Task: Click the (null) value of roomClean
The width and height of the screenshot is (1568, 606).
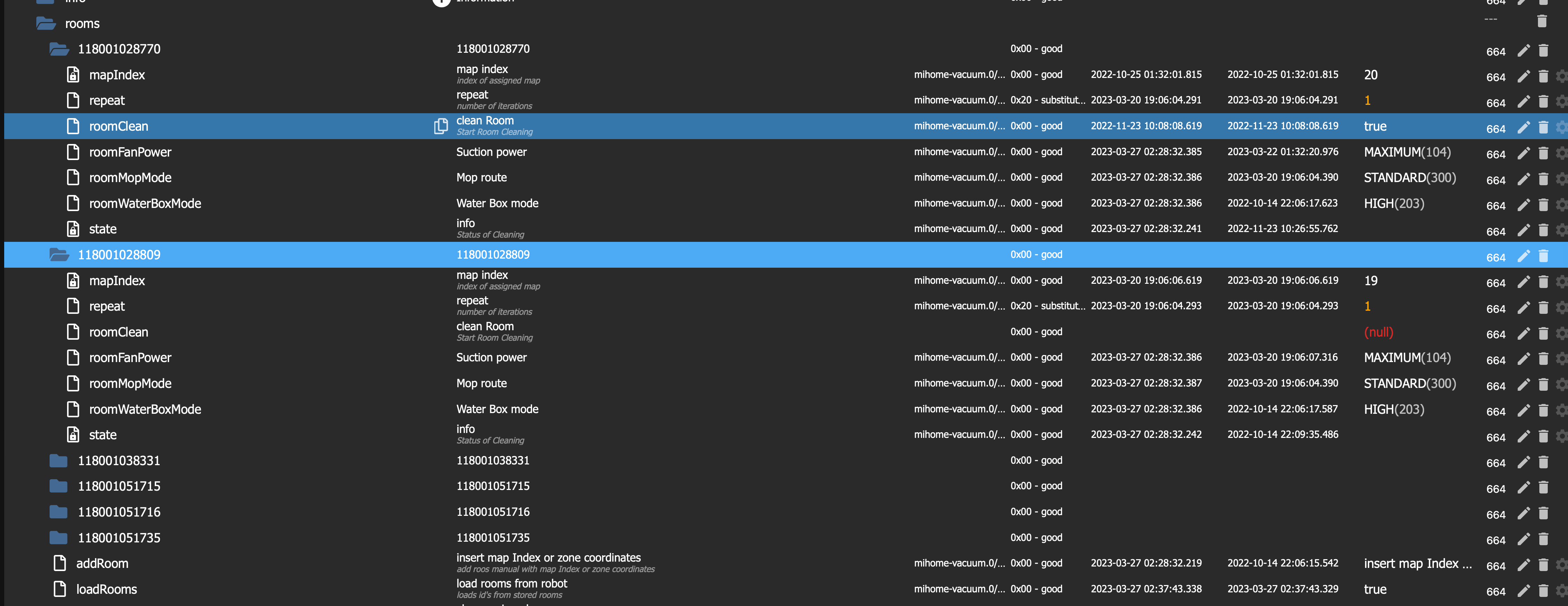Action: pos(1379,332)
